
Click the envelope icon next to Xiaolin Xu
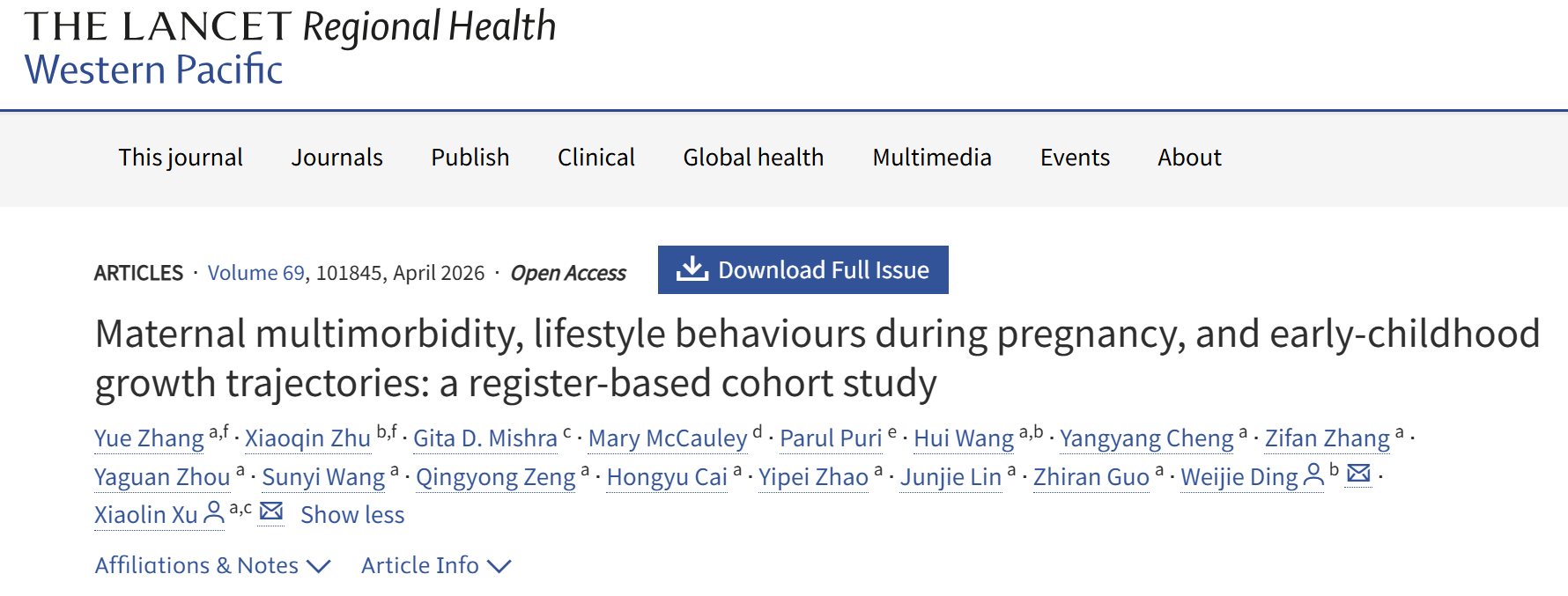tap(271, 511)
